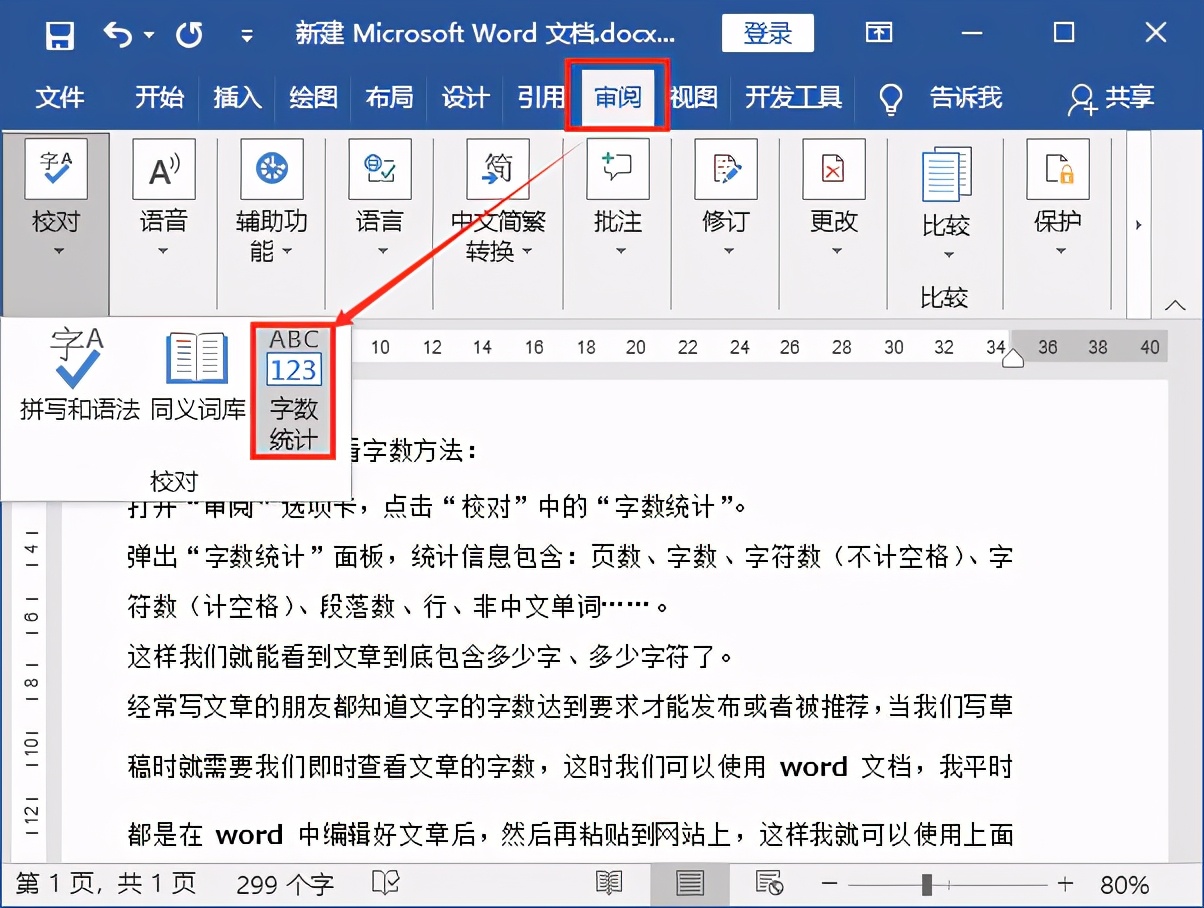1204x908 pixels.
Task: Switch to Print Layout view icon
Action: pos(689,884)
